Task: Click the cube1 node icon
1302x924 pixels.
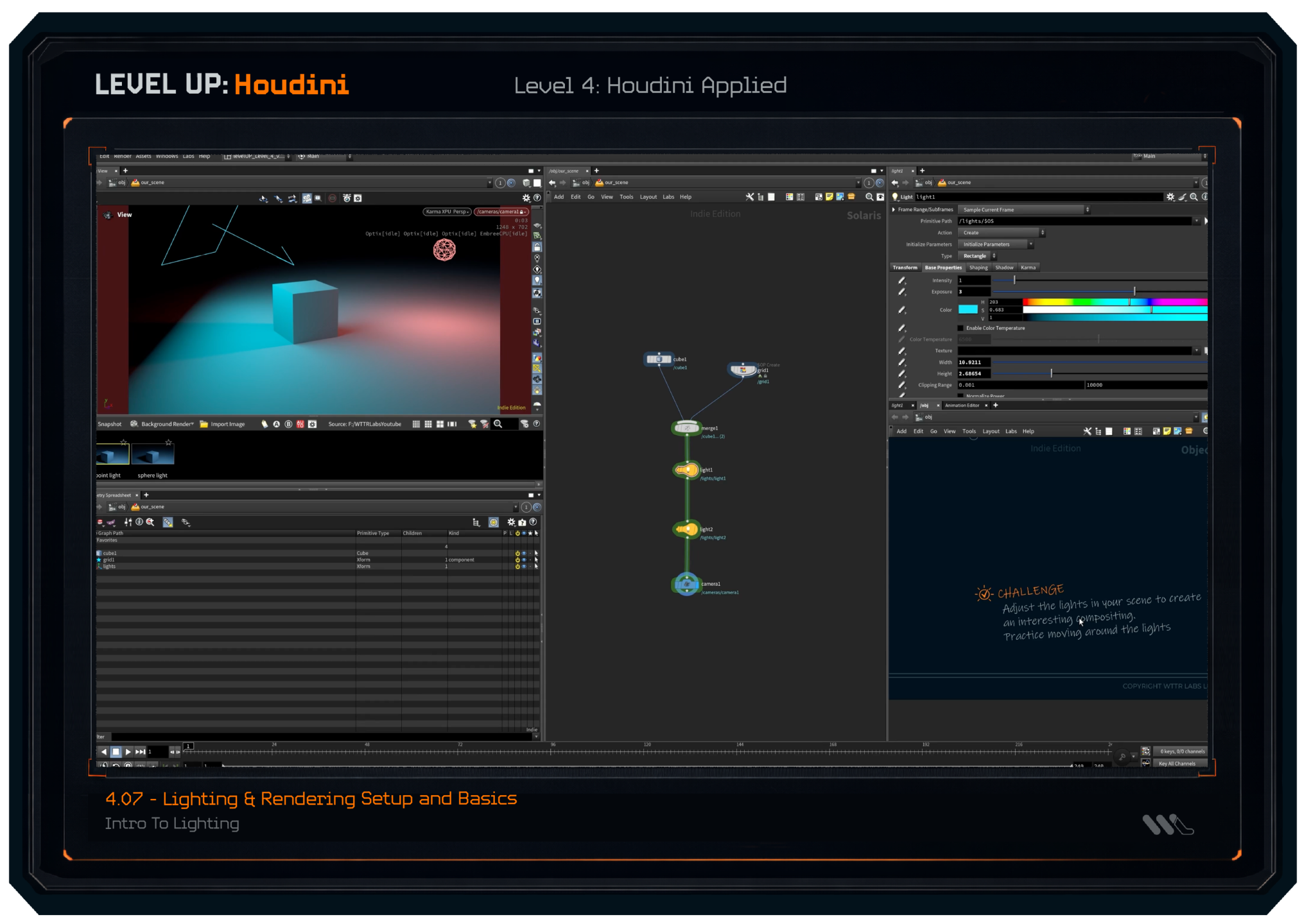Action: [x=658, y=359]
